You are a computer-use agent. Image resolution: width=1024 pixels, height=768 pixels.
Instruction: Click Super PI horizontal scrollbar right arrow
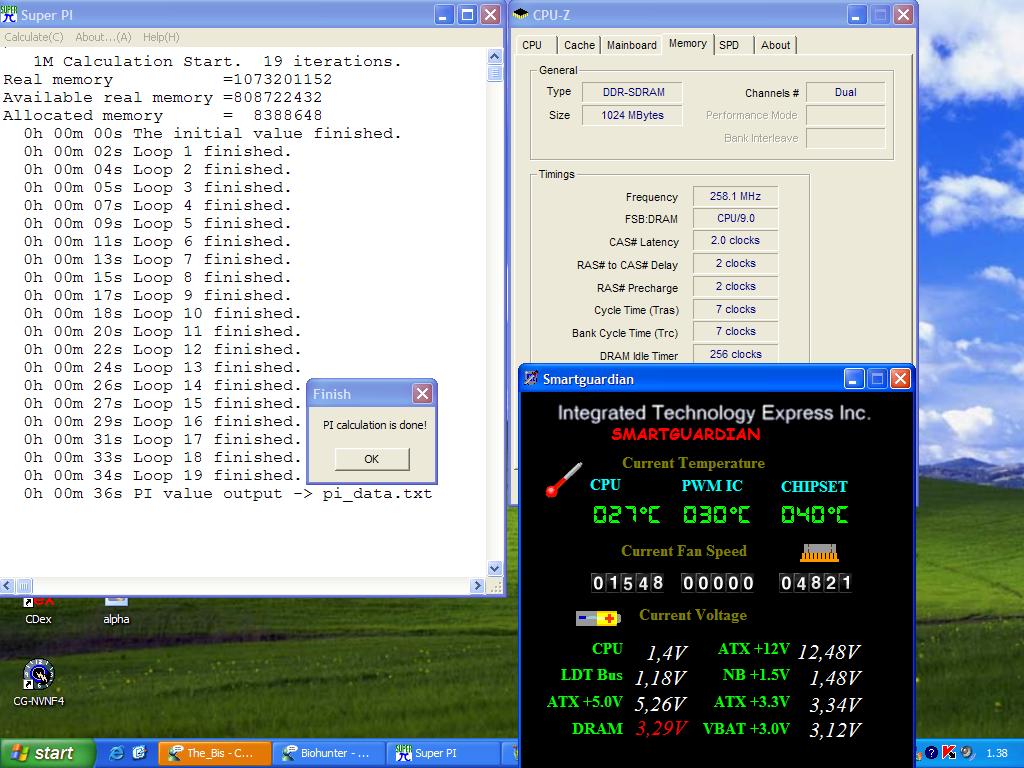[x=477, y=586]
